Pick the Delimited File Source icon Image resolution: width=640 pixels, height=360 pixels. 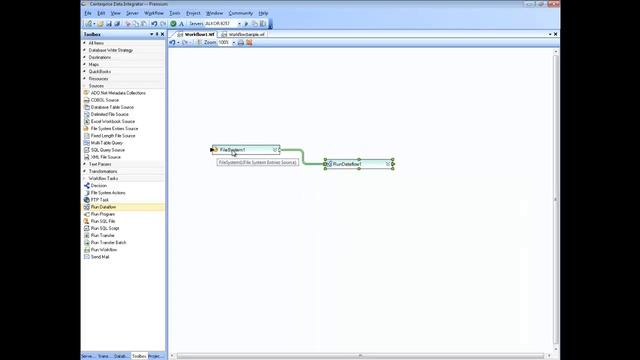coord(87,114)
